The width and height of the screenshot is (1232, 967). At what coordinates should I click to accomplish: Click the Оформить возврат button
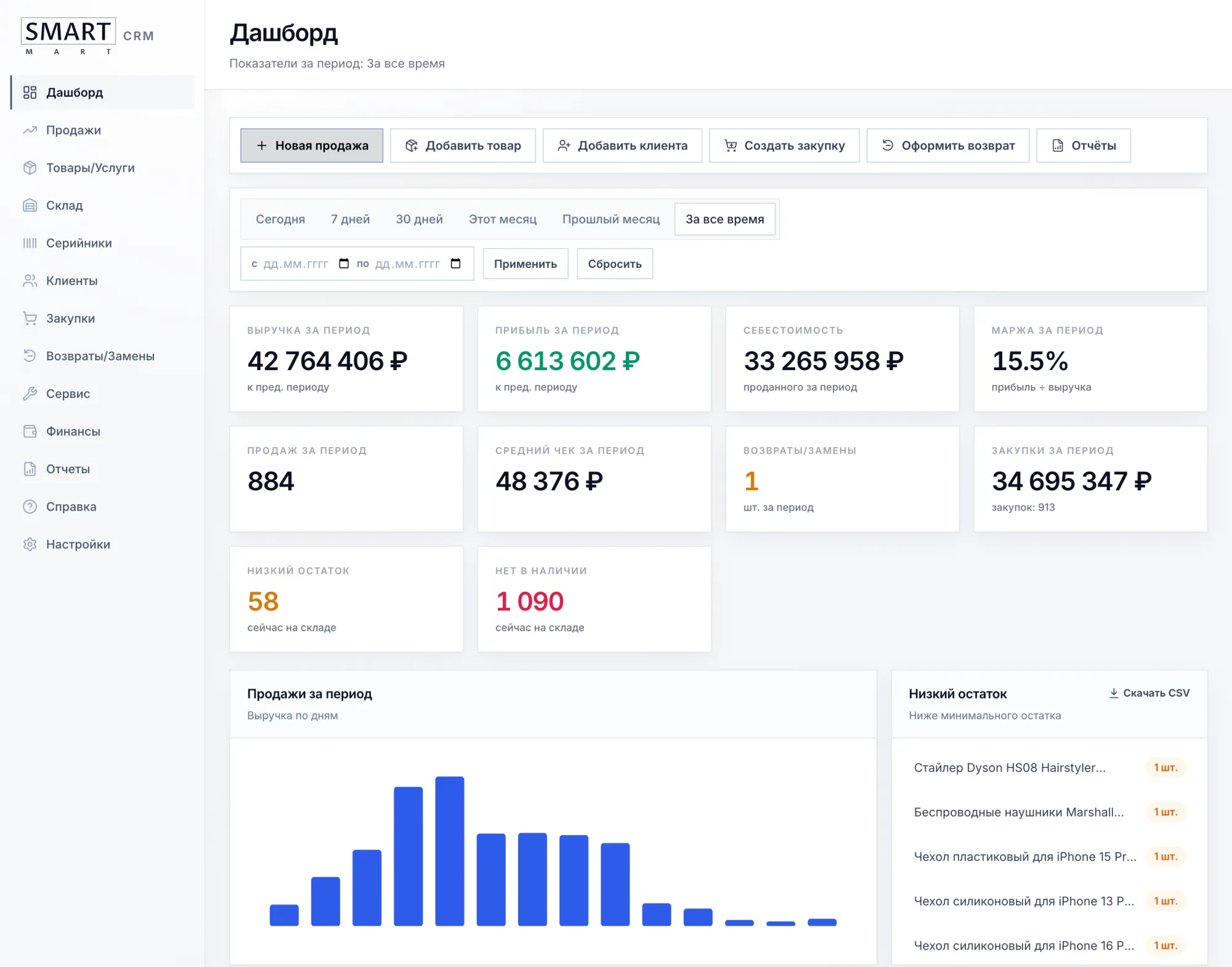[x=947, y=145]
